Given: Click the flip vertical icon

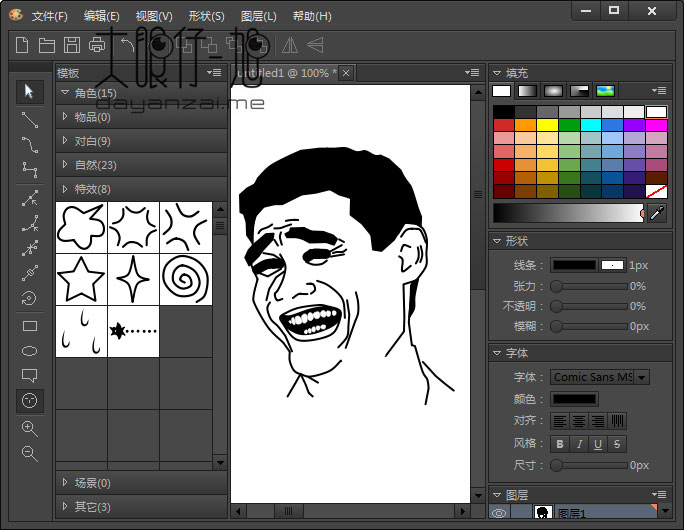Looking at the screenshot, I should pyautogui.click(x=315, y=45).
